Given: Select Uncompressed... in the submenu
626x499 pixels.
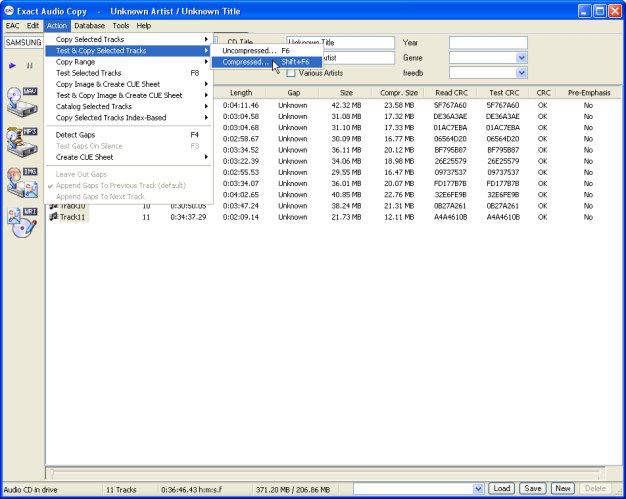Looking at the screenshot, I should (x=250, y=50).
